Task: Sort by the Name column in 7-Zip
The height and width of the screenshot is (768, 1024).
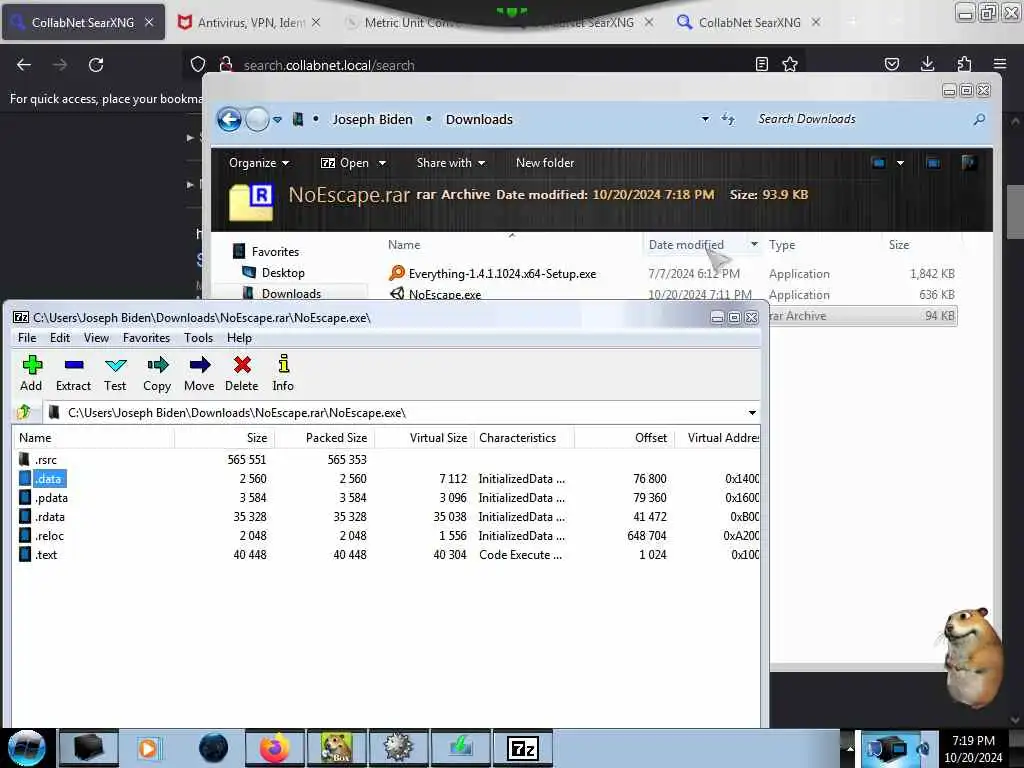Action: point(93,438)
